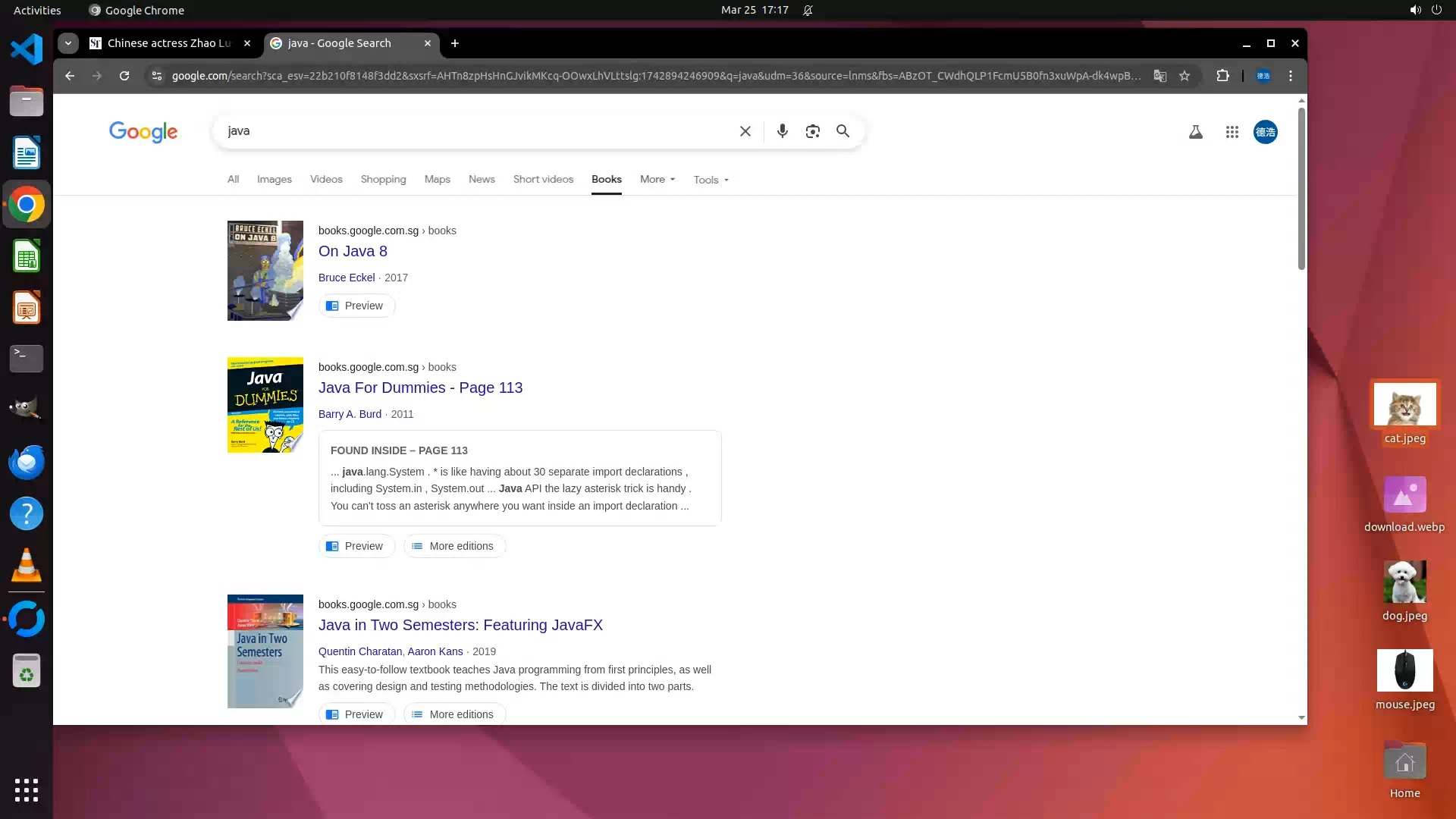
Task: Click the page vertical scrollbar
Action: pyautogui.click(x=1301, y=190)
